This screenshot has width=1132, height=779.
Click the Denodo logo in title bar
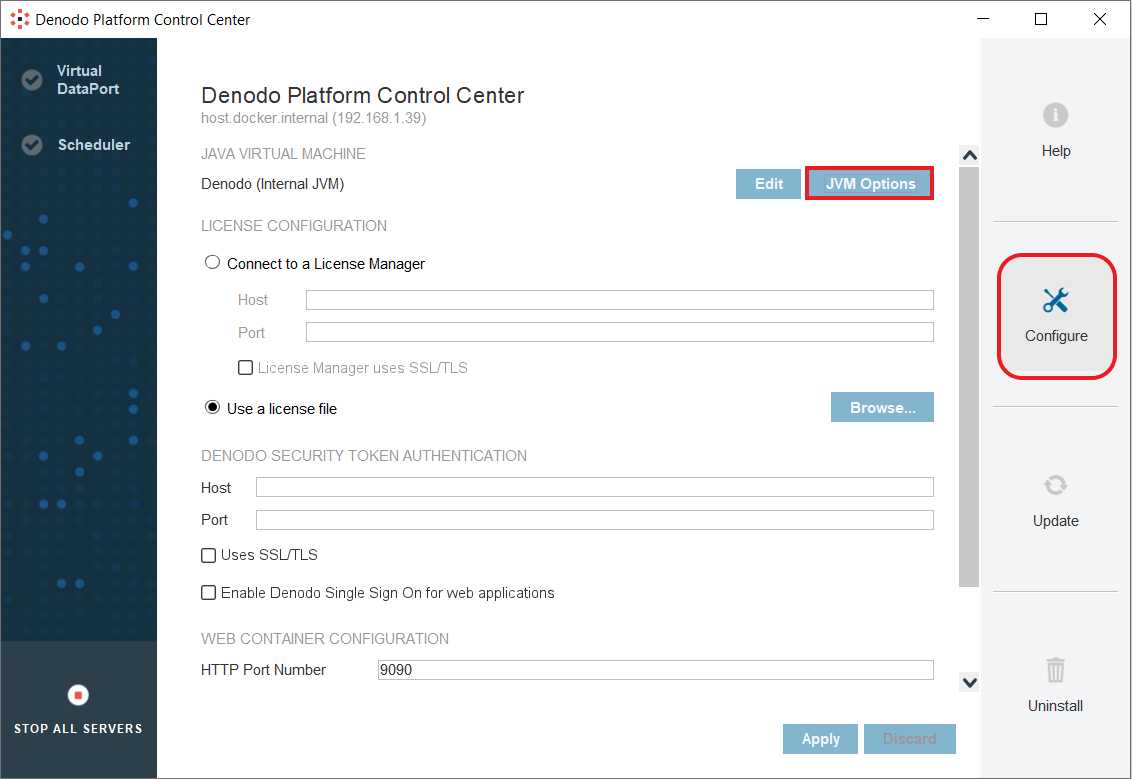click(19, 19)
